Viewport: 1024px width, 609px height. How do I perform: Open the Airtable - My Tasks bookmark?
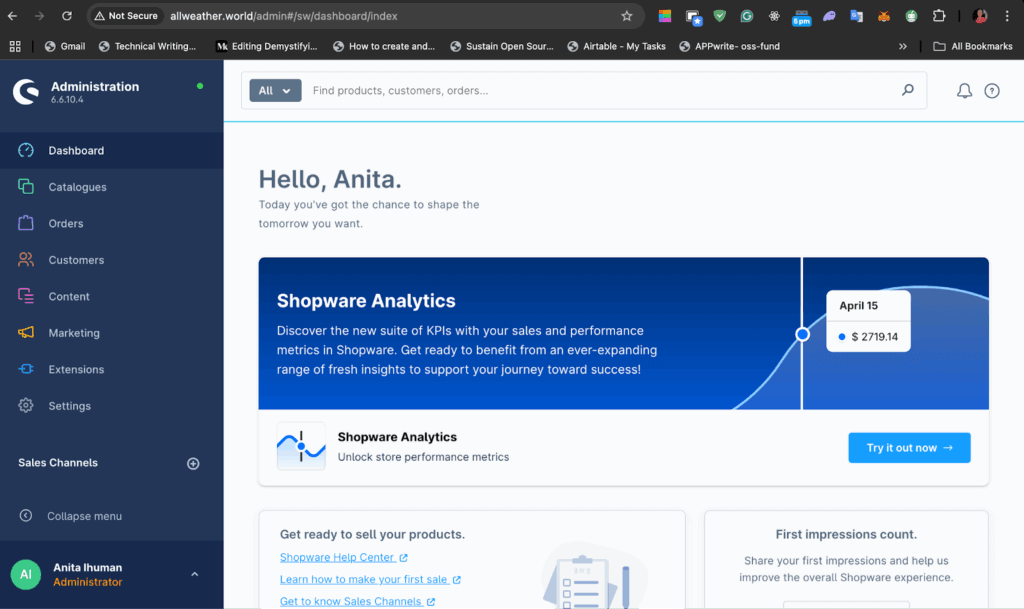(616, 46)
